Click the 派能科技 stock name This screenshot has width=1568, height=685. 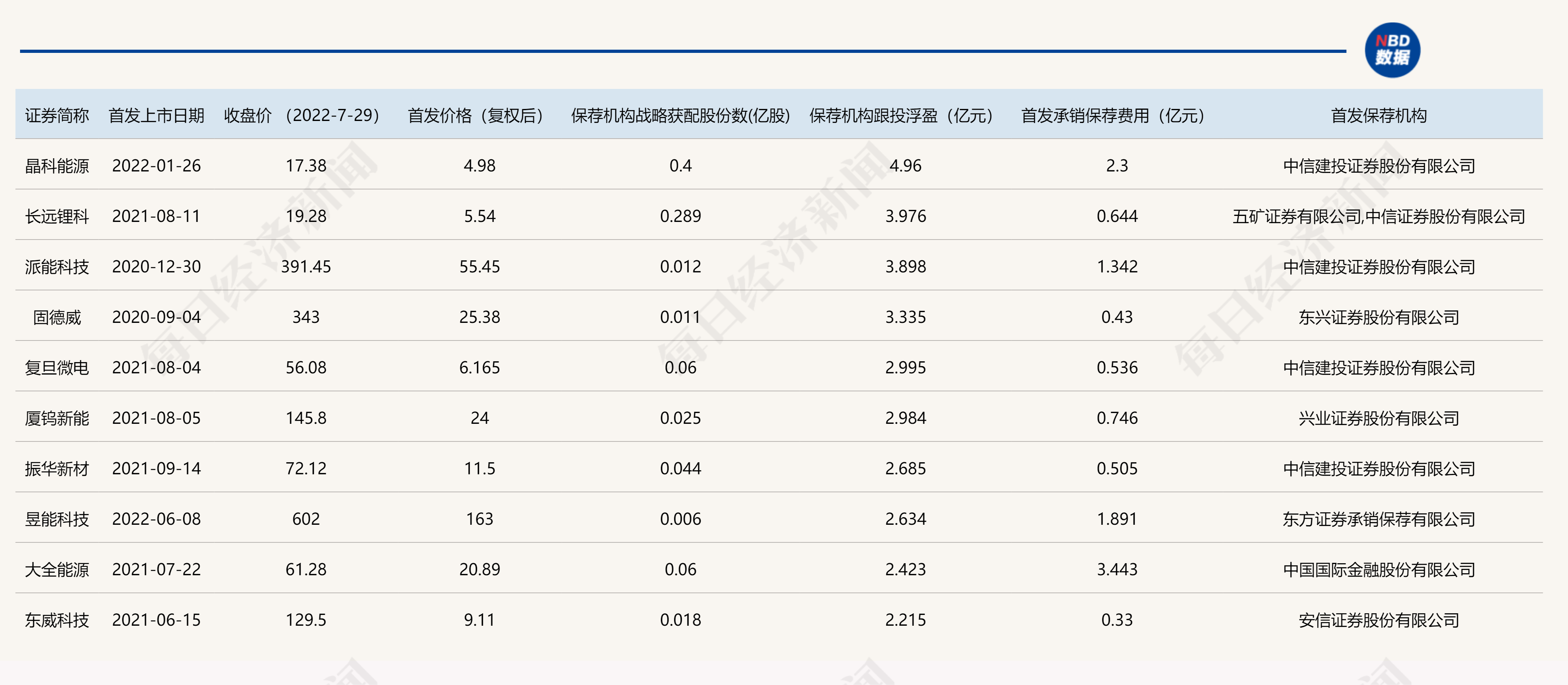(x=57, y=267)
